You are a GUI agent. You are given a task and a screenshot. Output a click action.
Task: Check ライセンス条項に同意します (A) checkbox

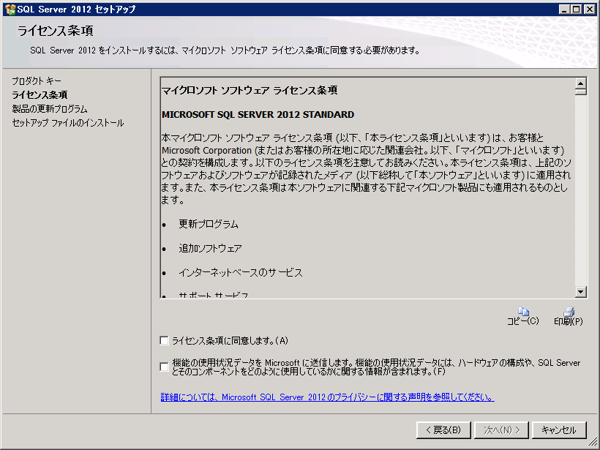[164, 341]
